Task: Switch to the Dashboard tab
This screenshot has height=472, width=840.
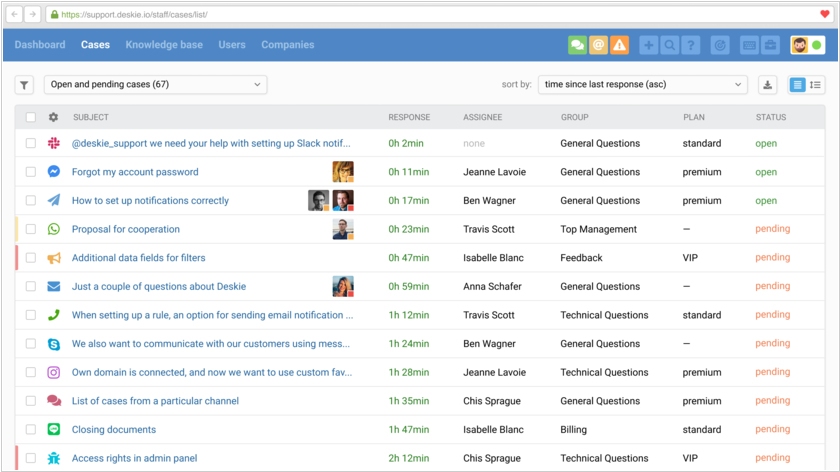Action: 40,45
